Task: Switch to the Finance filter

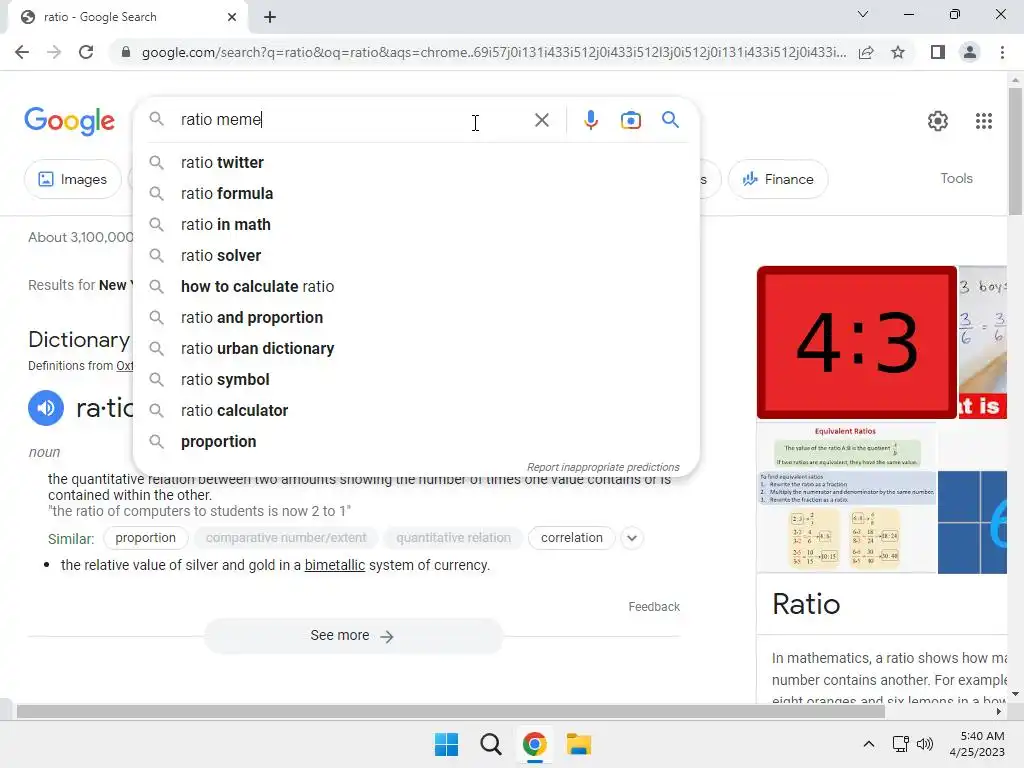Action: pos(778,179)
